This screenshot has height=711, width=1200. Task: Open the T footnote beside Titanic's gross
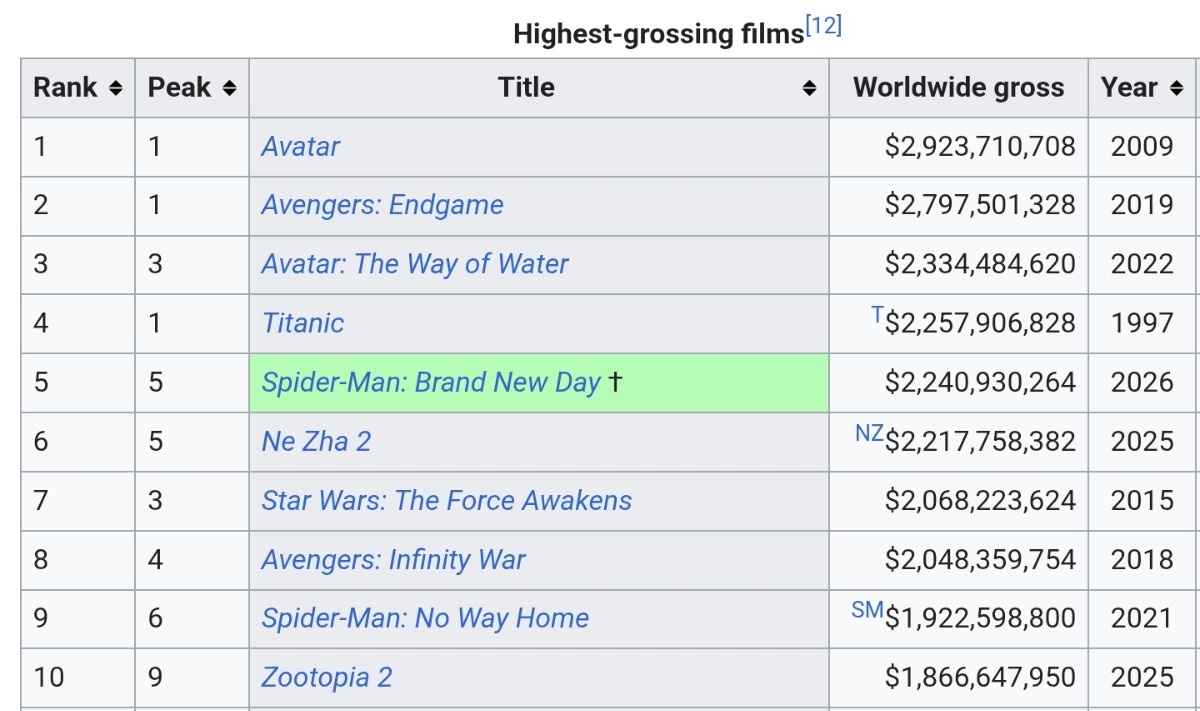coord(877,315)
